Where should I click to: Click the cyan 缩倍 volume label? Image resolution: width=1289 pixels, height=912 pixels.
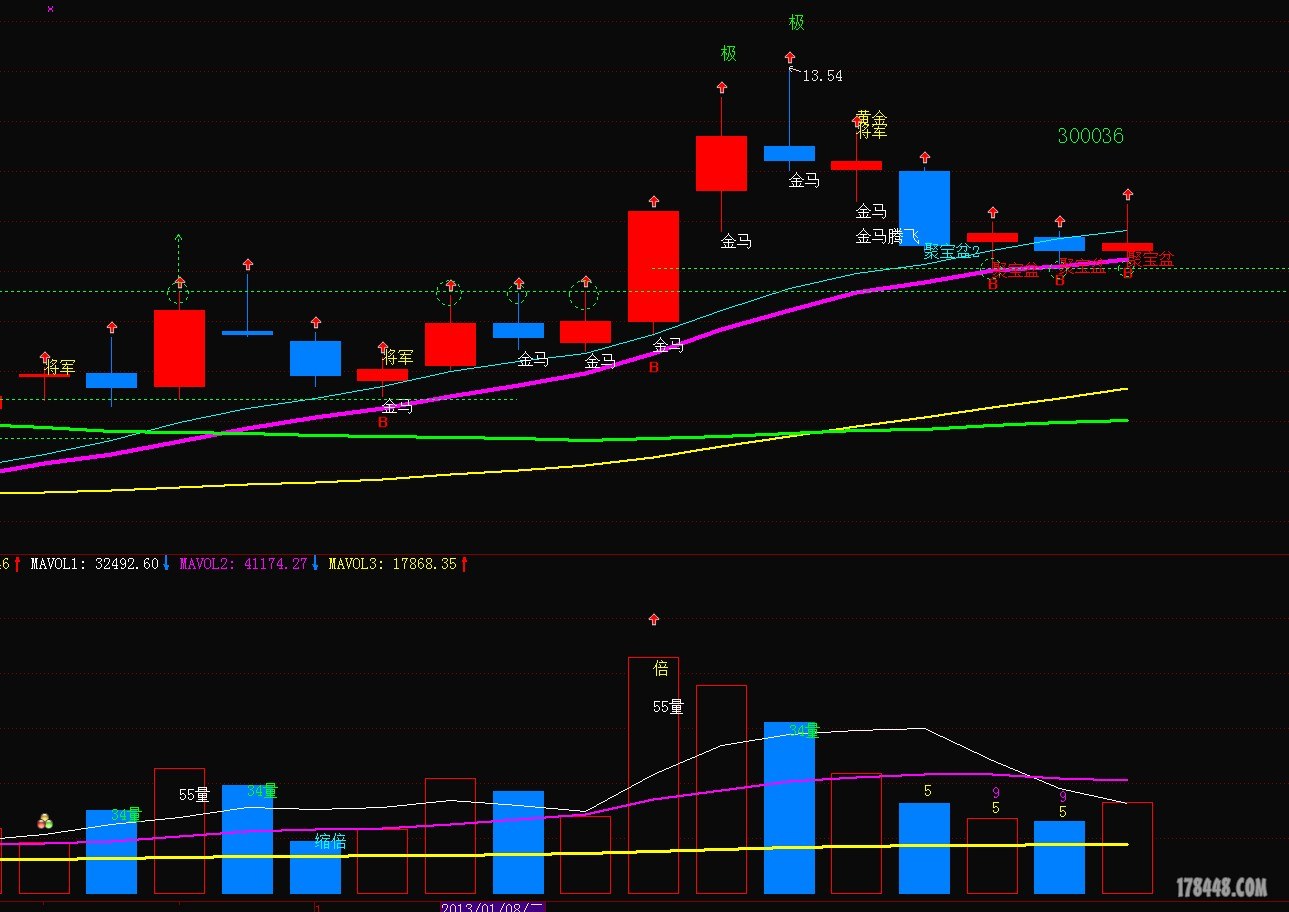pos(330,841)
